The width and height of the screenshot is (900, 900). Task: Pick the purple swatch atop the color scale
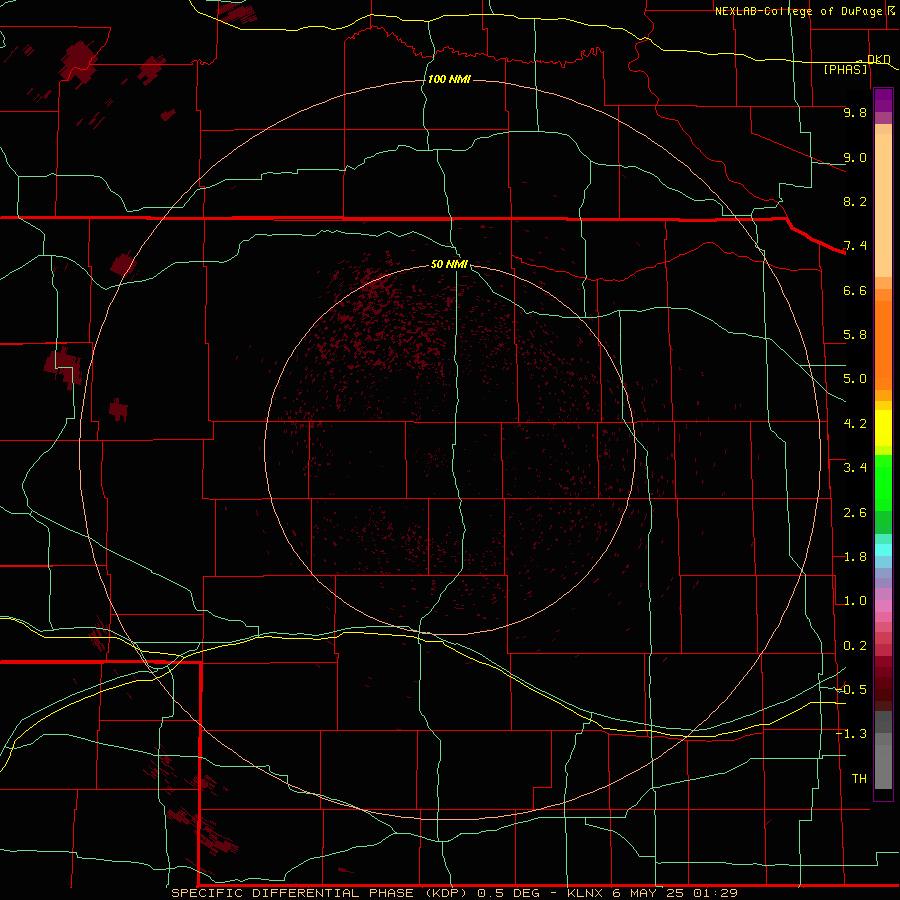click(883, 100)
